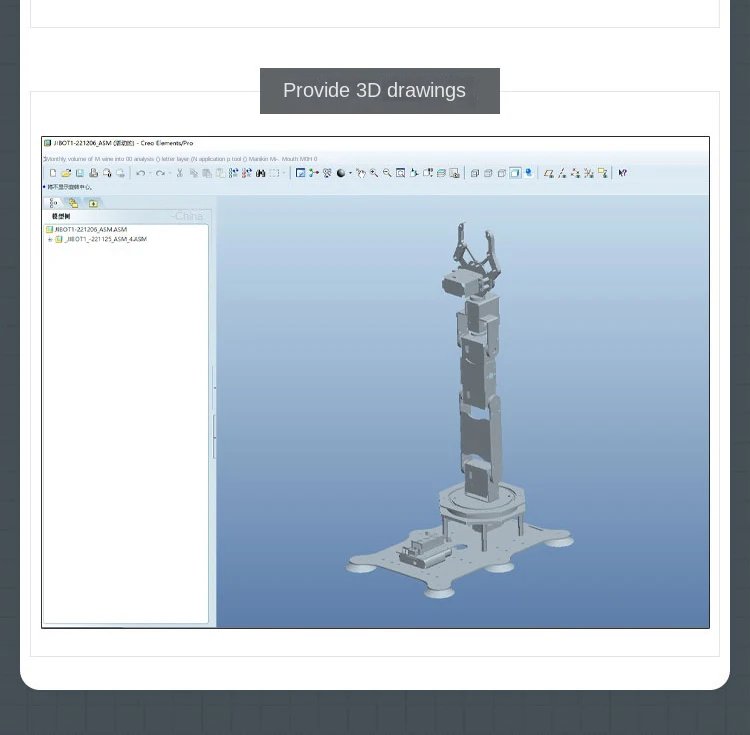Screen dimensions: 750x735
Task: Select JIBOT1-221206_ASM.ASM in the model tree
Action: click(90, 229)
